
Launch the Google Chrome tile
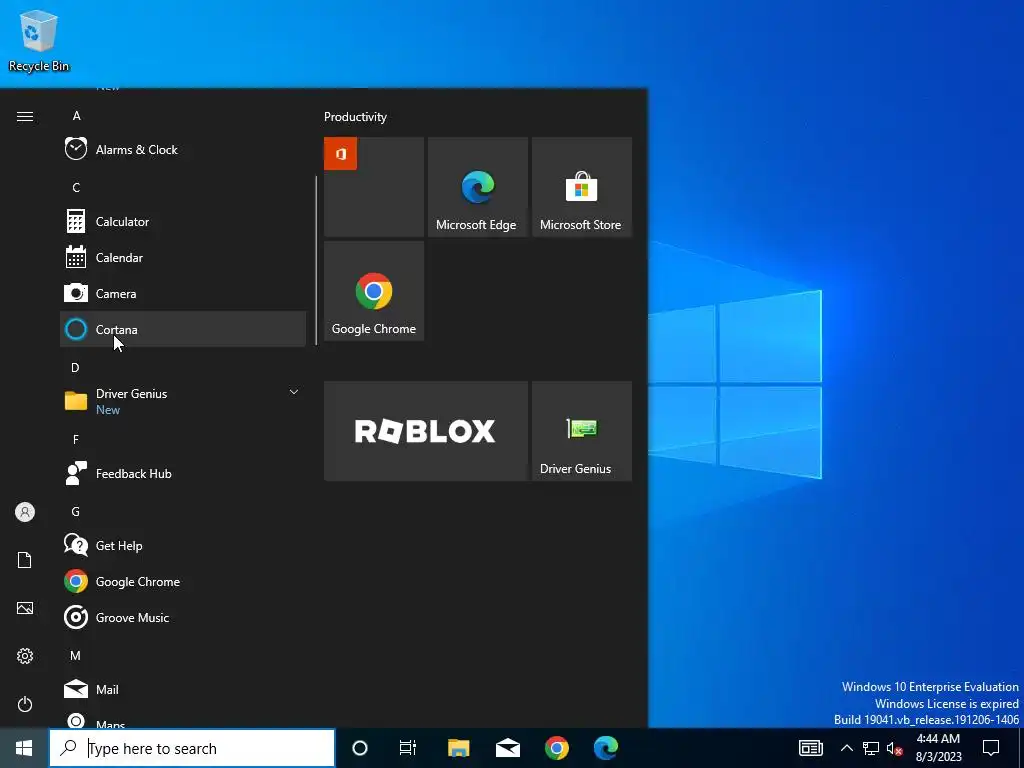click(x=374, y=291)
